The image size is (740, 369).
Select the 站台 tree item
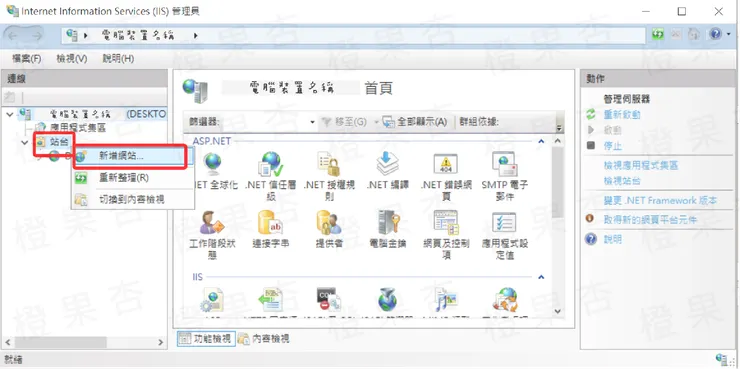(x=59, y=142)
